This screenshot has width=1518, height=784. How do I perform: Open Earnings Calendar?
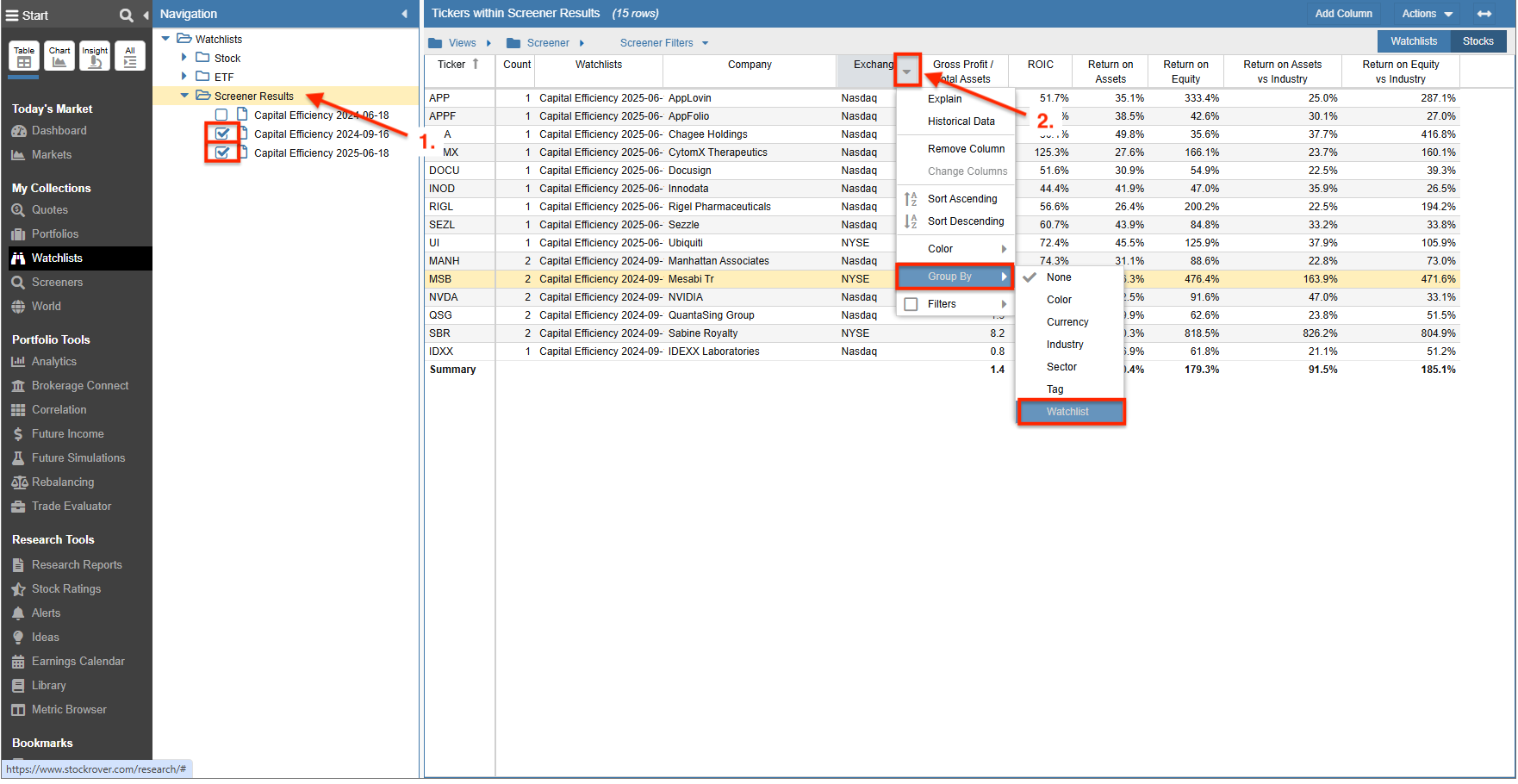78,662
